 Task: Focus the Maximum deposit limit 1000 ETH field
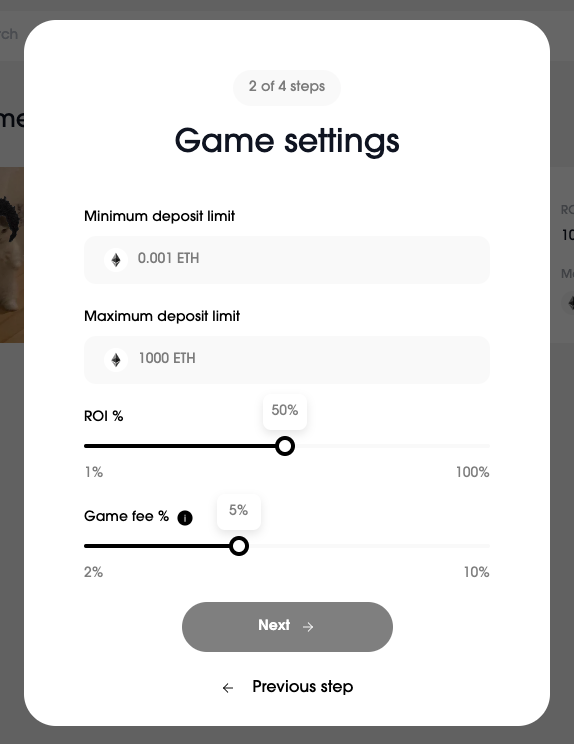[287, 360]
